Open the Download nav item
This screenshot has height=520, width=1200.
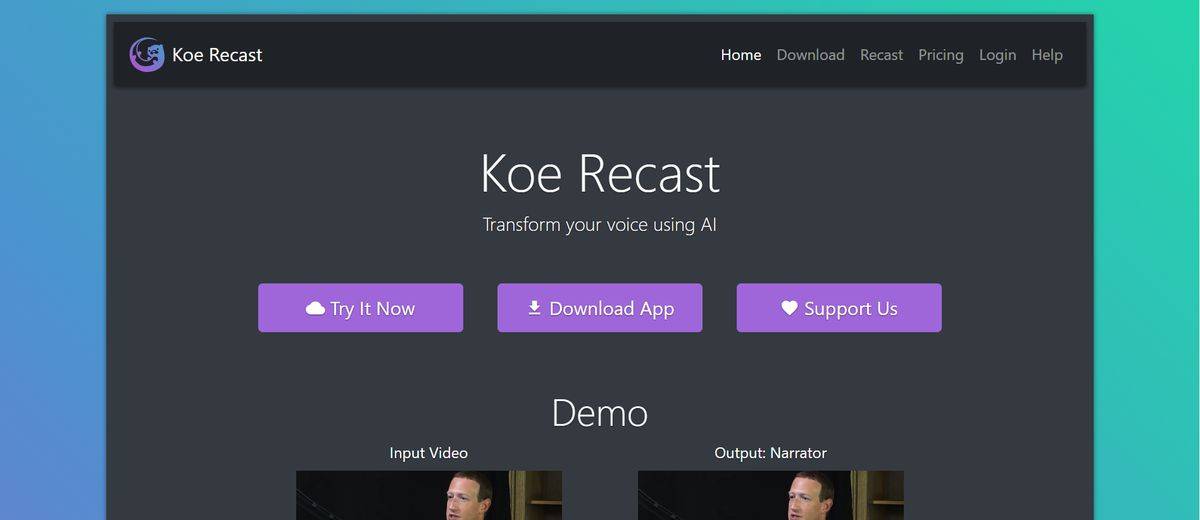[811, 55]
